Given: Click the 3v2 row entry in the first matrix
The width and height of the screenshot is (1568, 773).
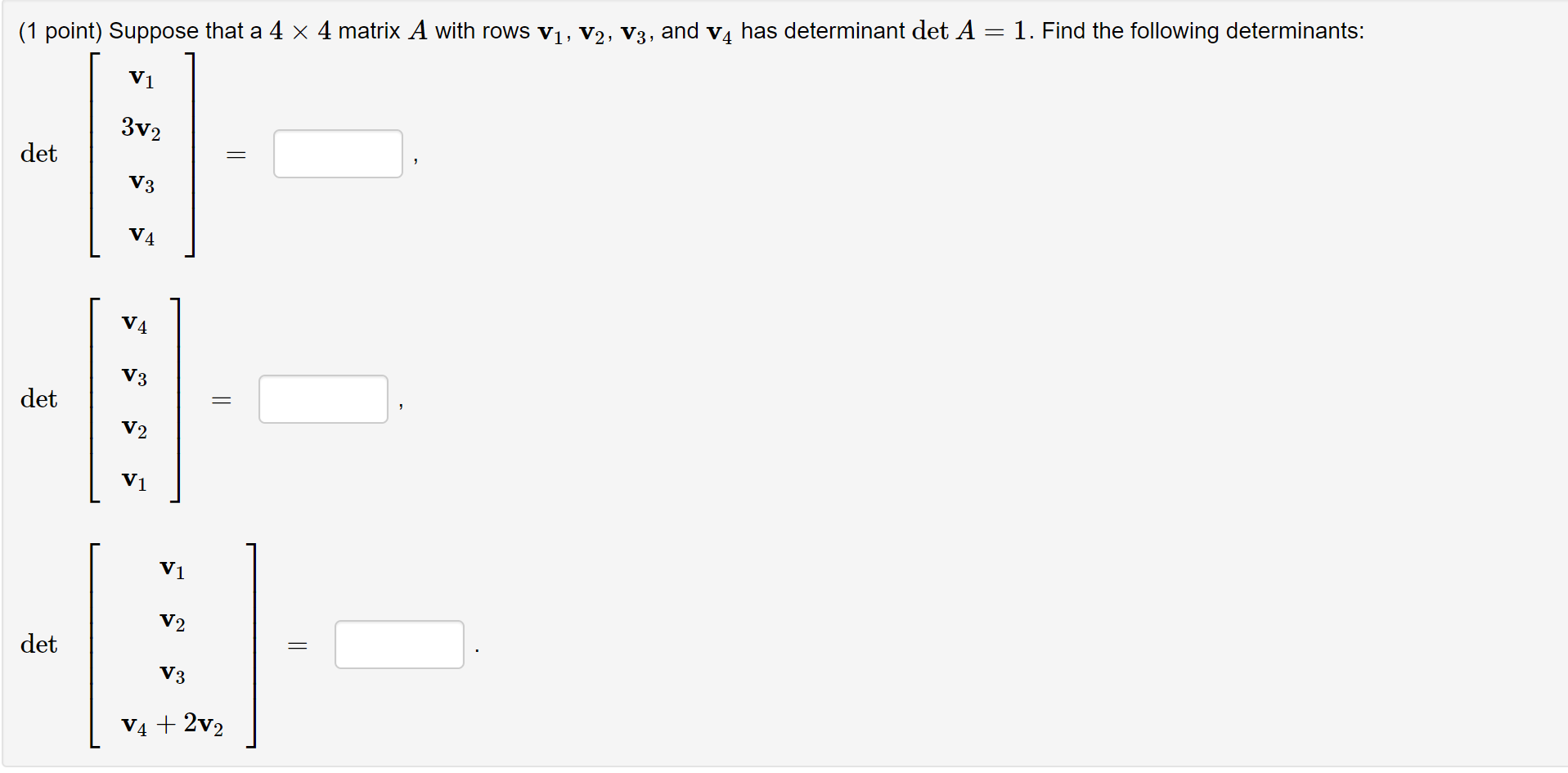Looking at the screenshot, I should [142, 128].
